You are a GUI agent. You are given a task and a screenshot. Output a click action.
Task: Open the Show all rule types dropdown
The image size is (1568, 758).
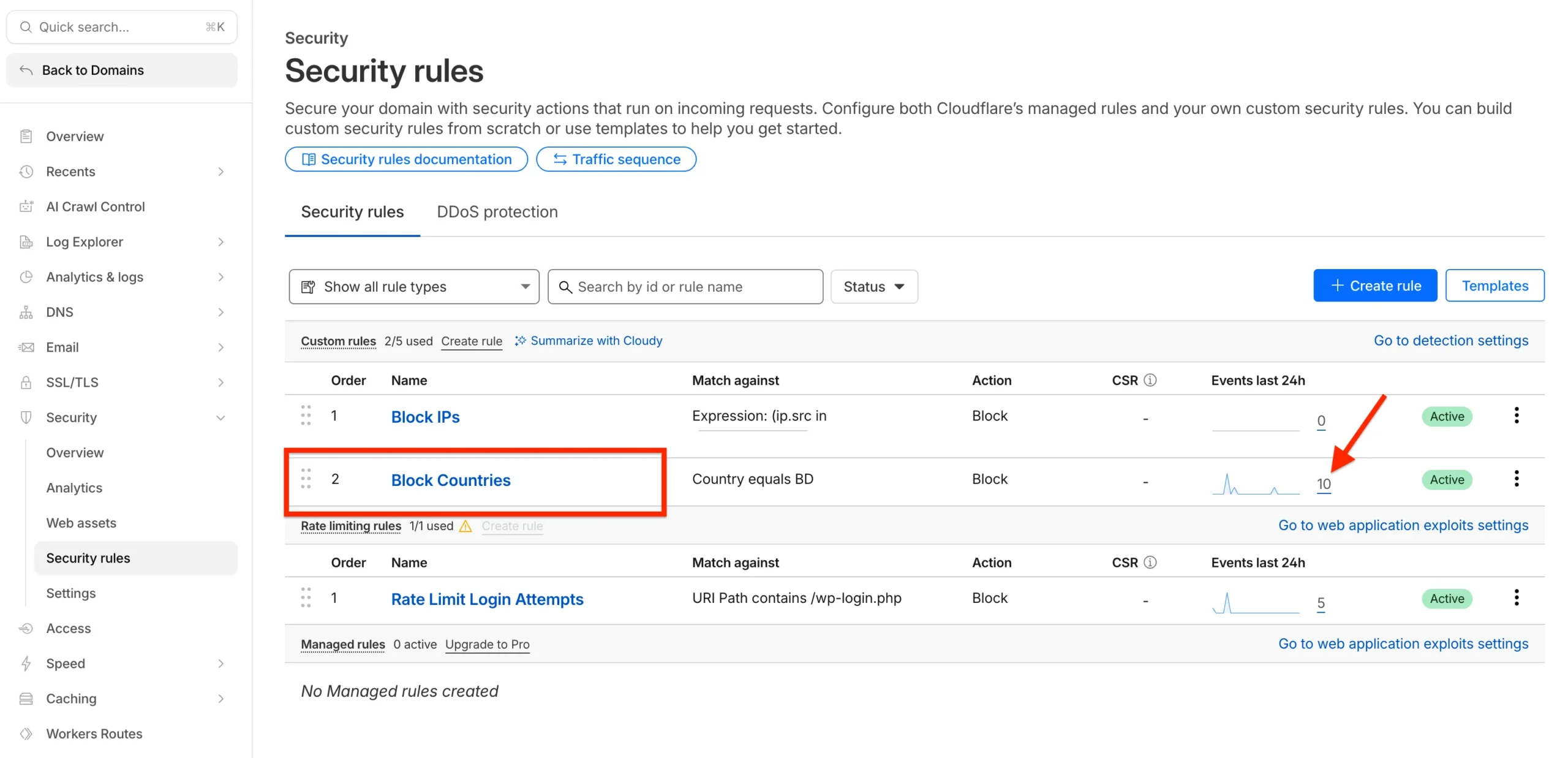pos(413,286)
